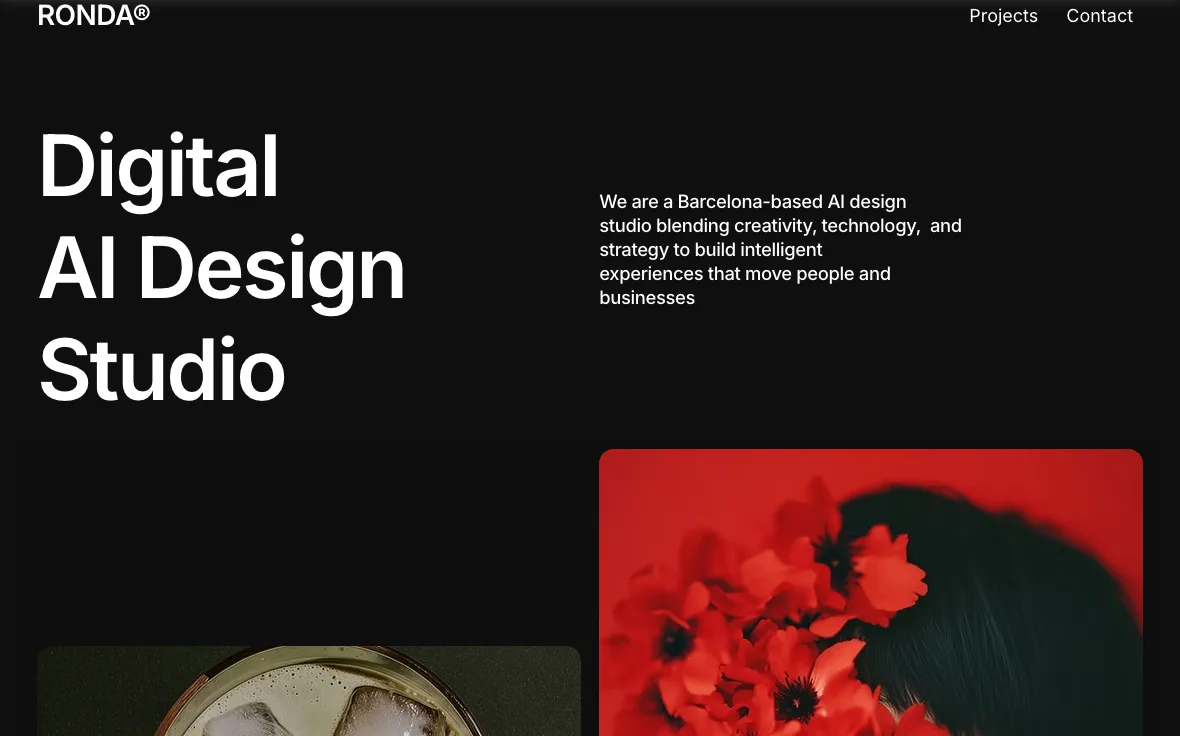This screenshot has width=1180, height=736.
Task: Click the RONDA® logo
Action: tap(94, 15)
